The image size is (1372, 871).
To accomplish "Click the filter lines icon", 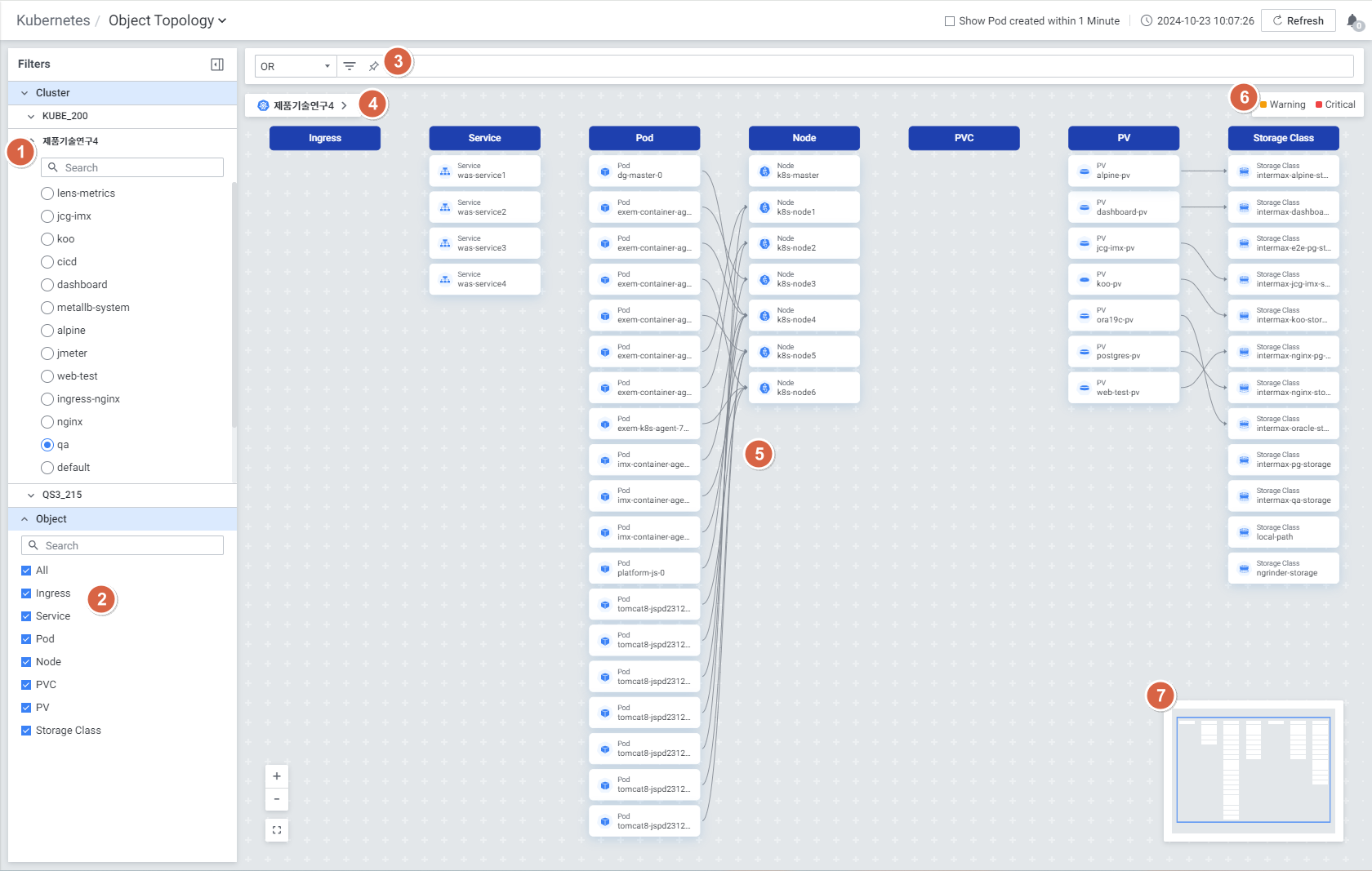I will coord(350,66).
